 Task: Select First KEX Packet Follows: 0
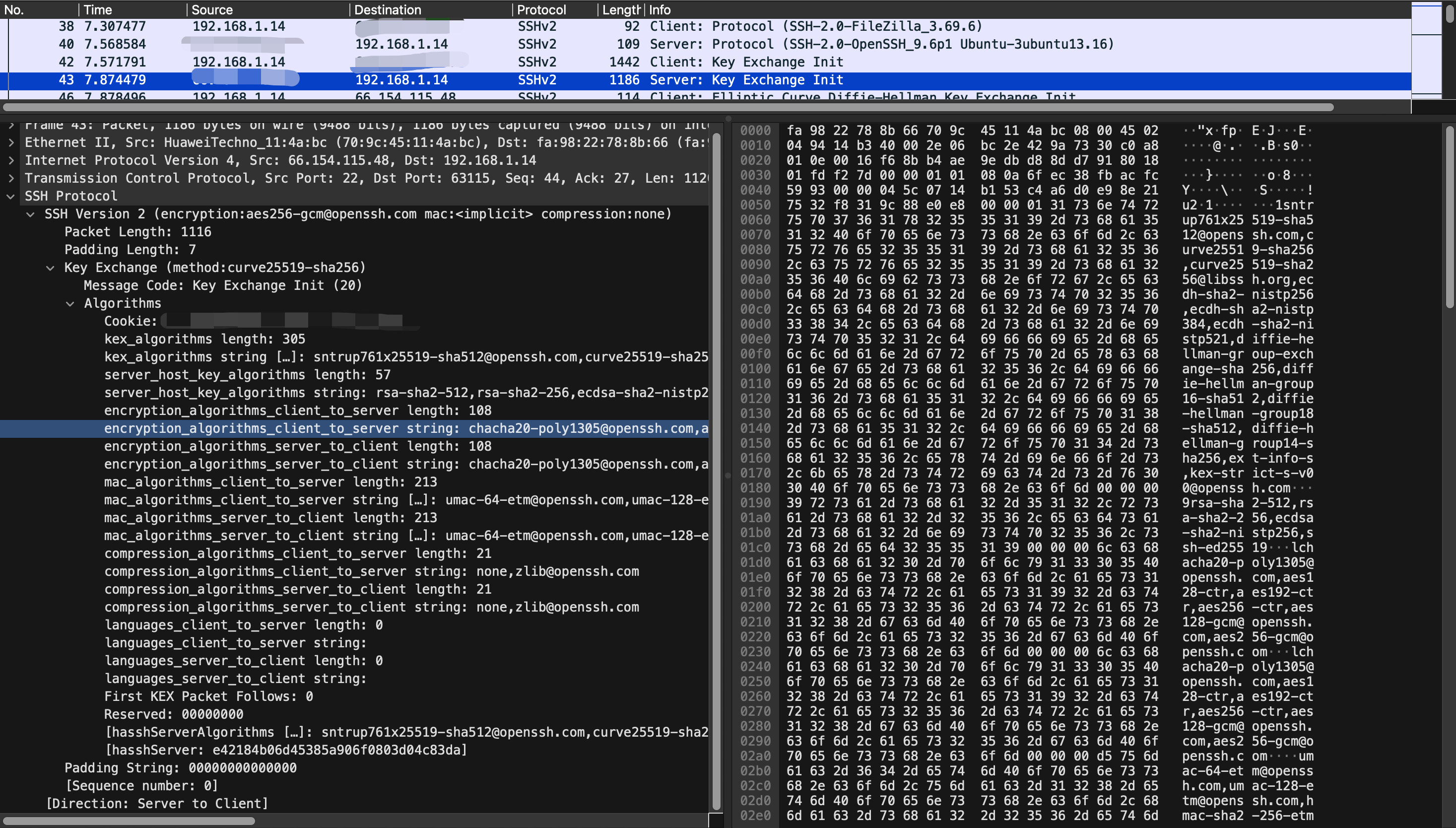click(x=354, y=696)
